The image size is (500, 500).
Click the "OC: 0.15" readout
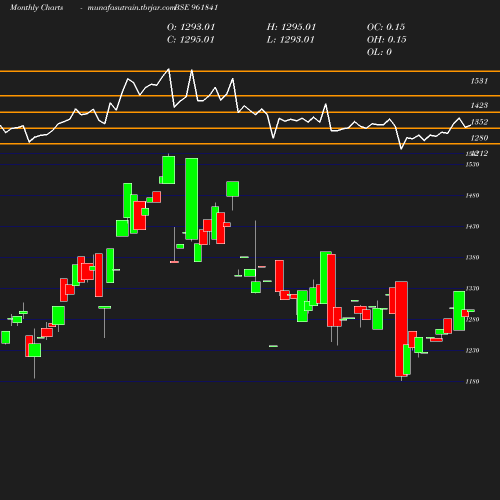pyautogui.click(x=386, y=27)
